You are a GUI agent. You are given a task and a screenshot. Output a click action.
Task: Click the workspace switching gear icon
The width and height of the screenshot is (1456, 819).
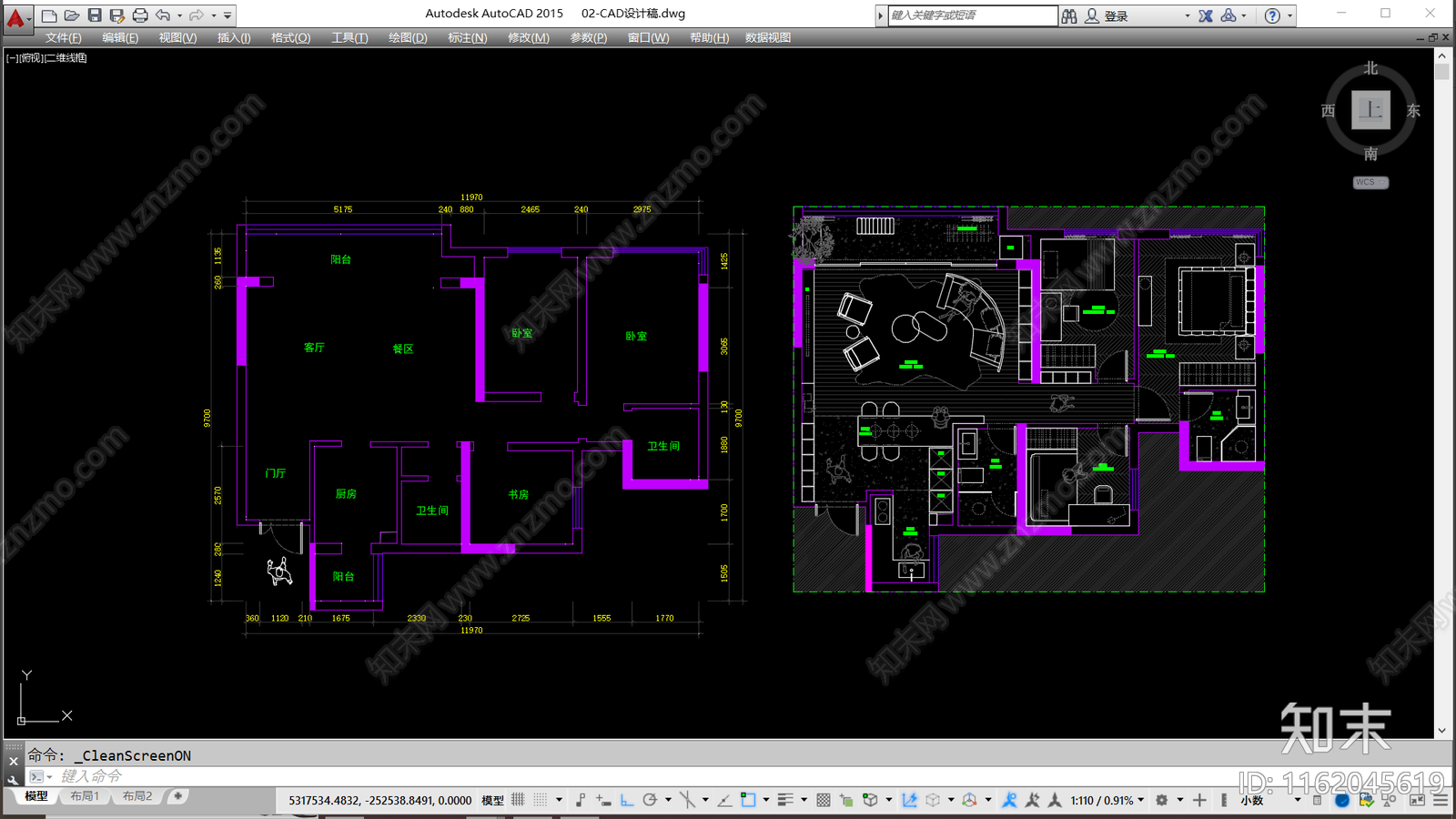[x=1161, y=800]
